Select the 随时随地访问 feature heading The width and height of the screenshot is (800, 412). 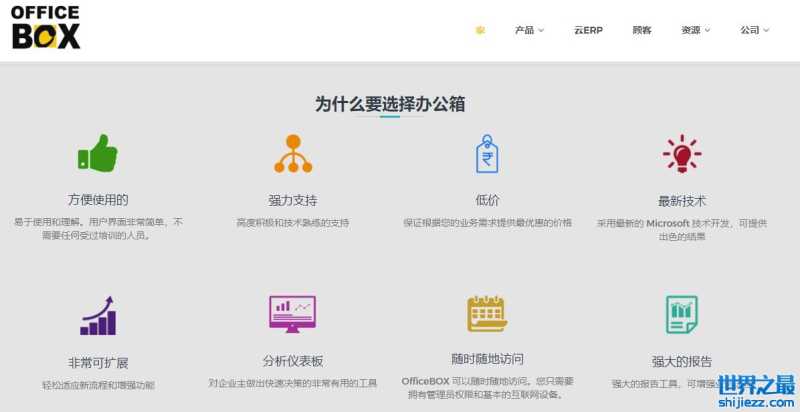[487, 359]
